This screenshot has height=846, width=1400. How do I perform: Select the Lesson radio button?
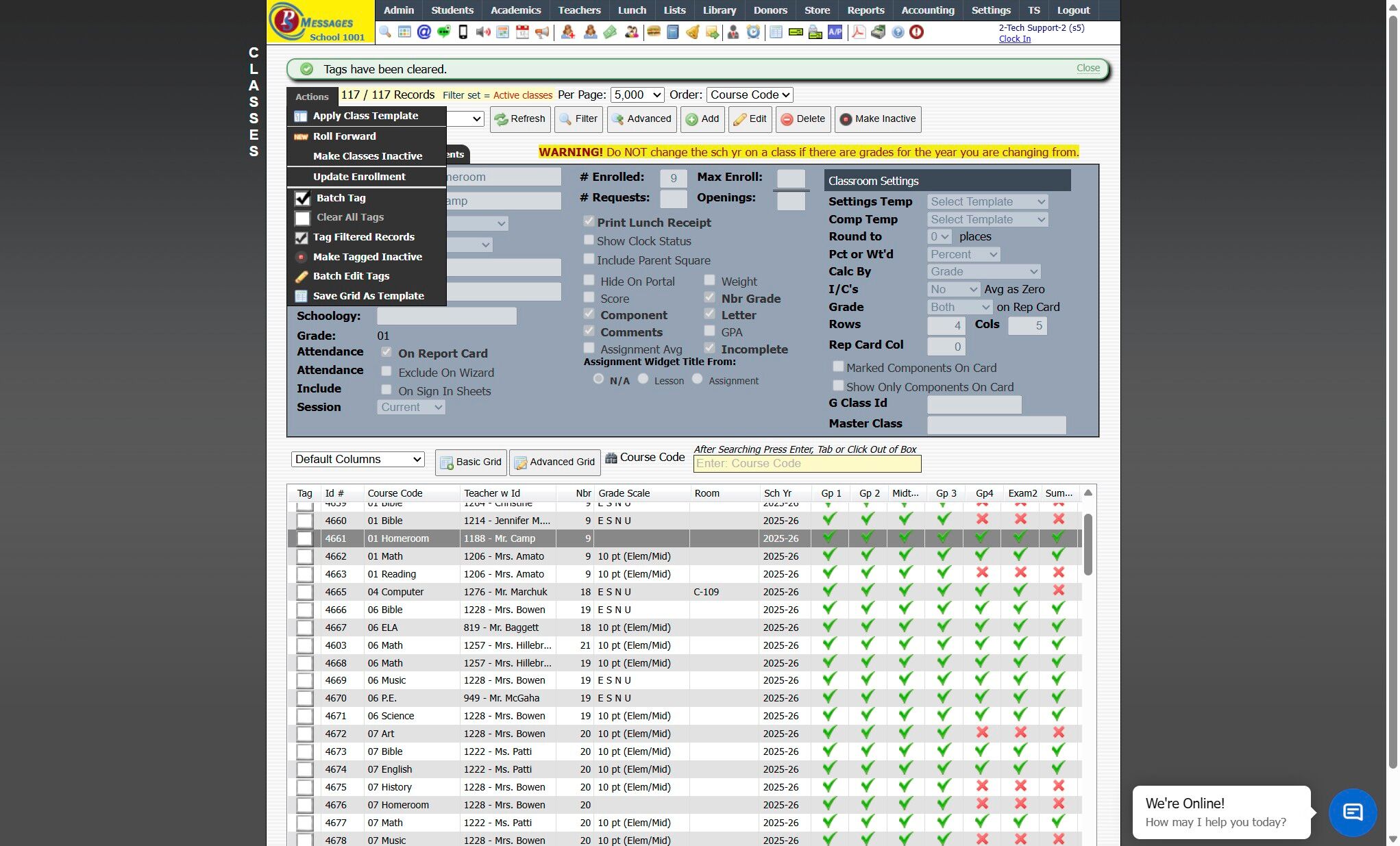643,379
